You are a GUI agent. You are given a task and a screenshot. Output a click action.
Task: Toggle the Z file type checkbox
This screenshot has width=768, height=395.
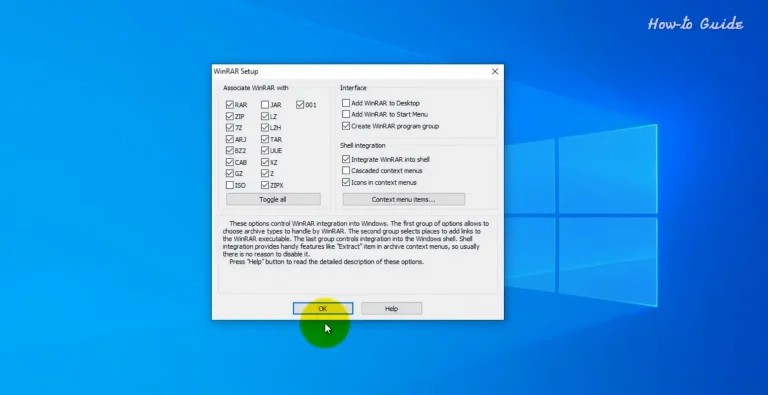pyautogui.click(x=265, y=173)
